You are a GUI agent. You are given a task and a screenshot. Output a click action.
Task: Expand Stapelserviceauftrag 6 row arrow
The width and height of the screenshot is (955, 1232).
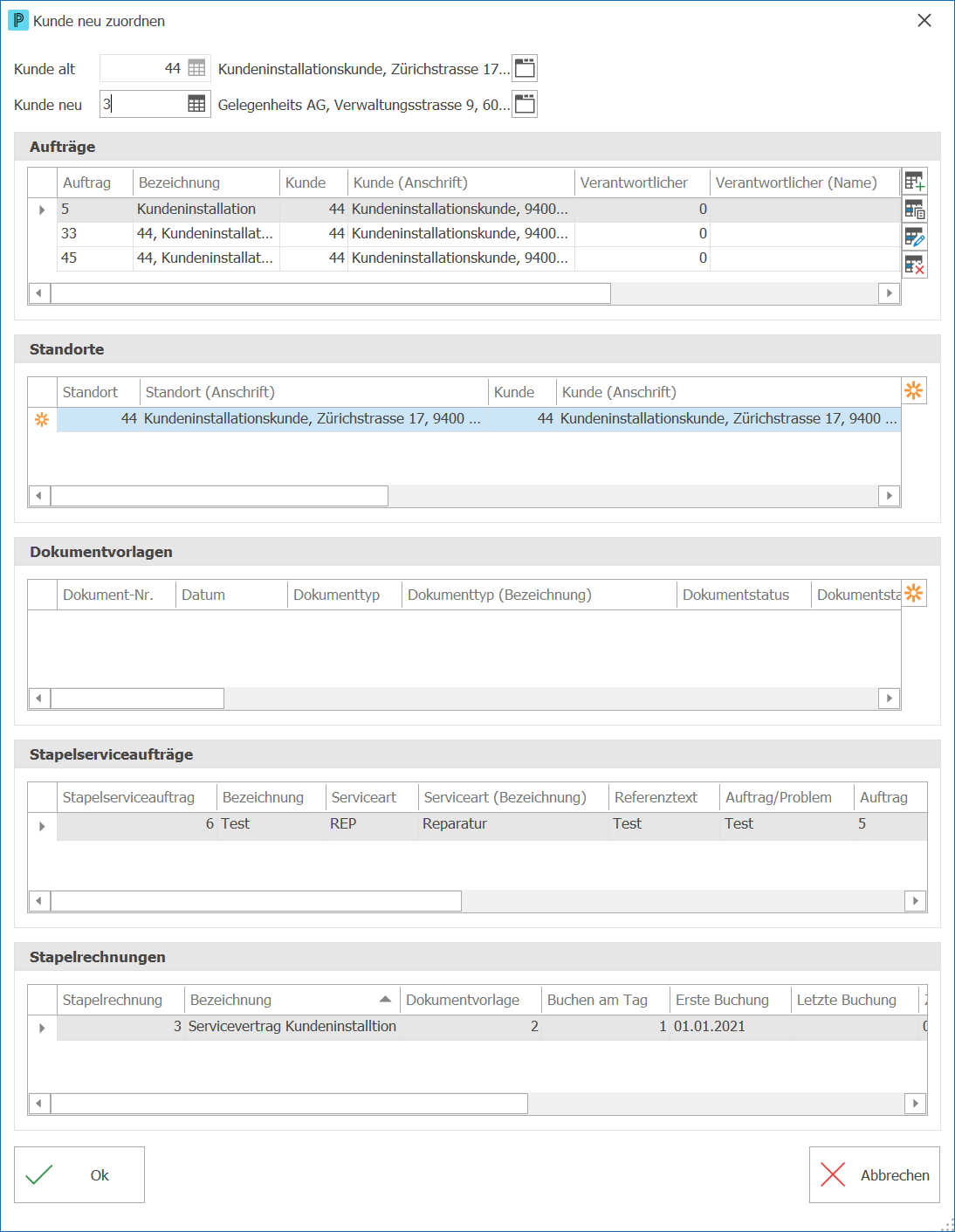pyautogui.click(x=42, y=826)
